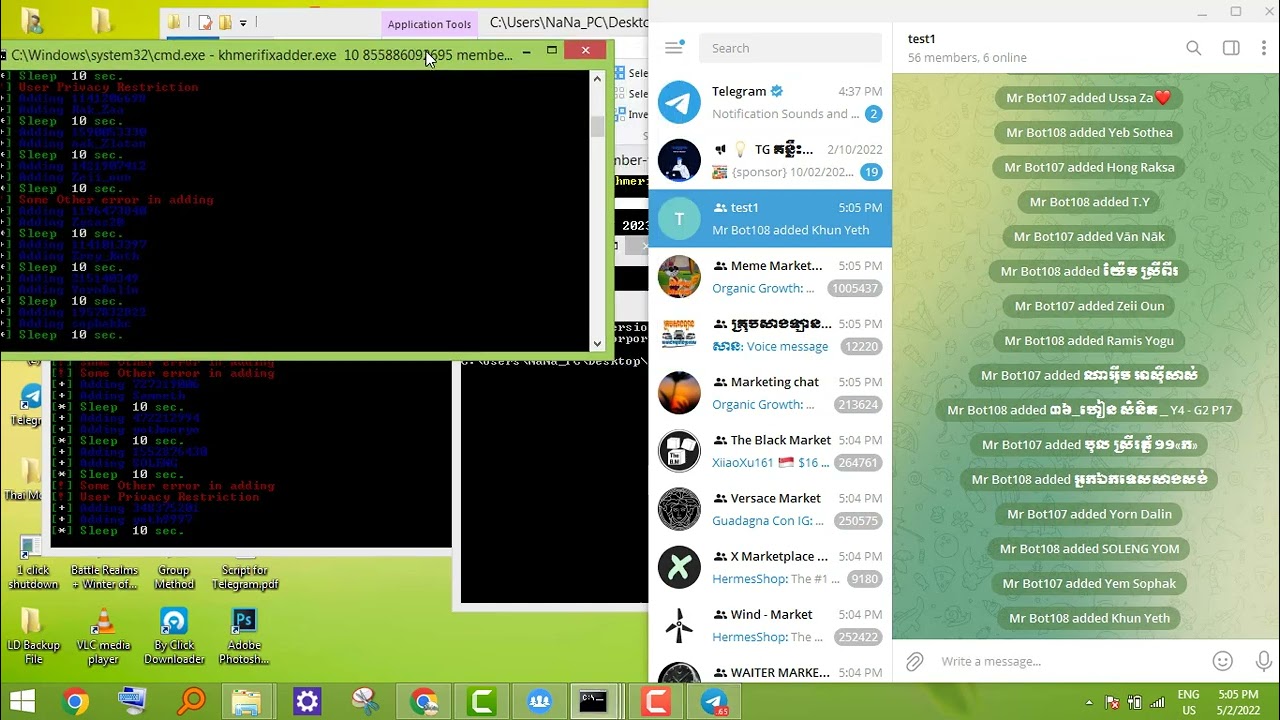Open the Windows Start button
The image size is (1280, 720).
pos(22,701)
